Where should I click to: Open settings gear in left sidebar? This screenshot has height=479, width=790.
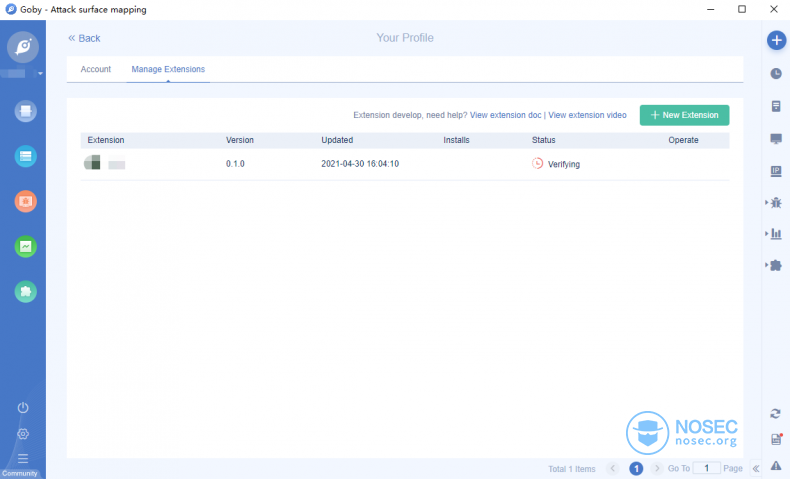point(23,434)
